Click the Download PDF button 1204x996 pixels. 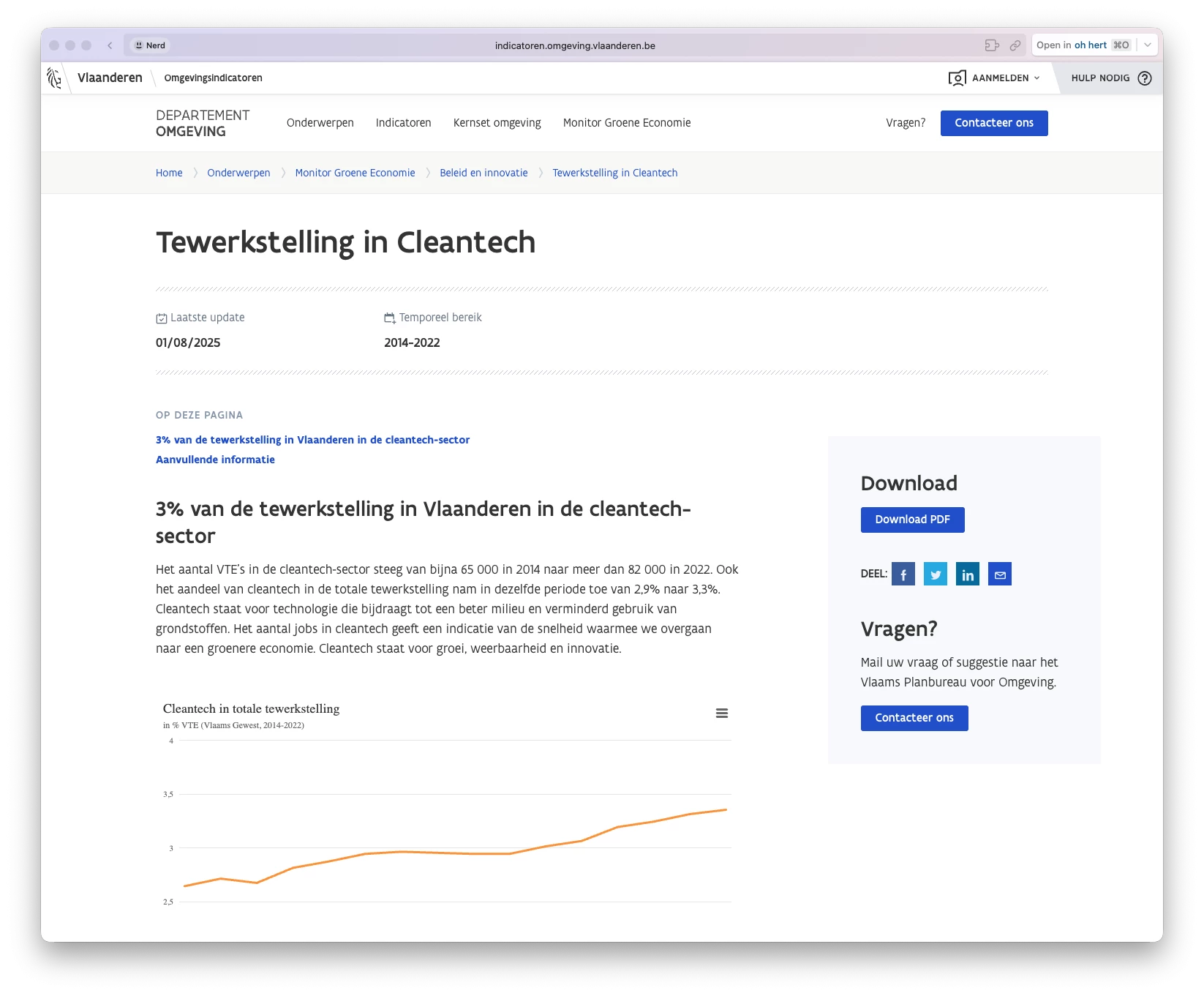(x=912, y=520)
